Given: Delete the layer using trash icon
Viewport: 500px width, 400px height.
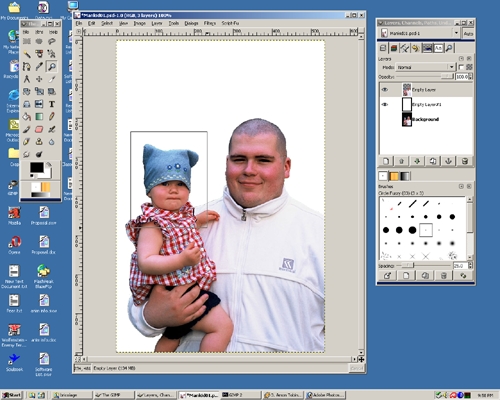Looking at the screenshot, I should (465, 161).
